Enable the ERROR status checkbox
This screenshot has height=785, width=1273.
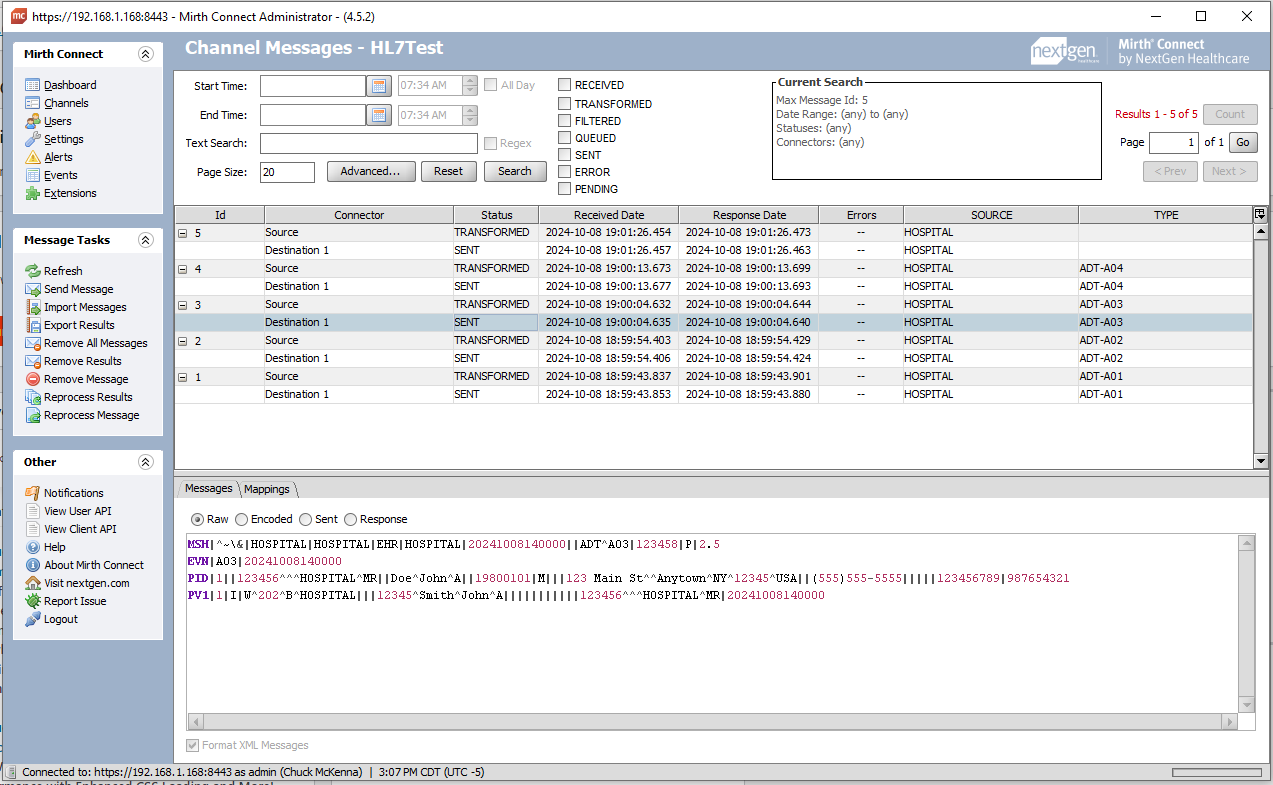coord(565,172)
